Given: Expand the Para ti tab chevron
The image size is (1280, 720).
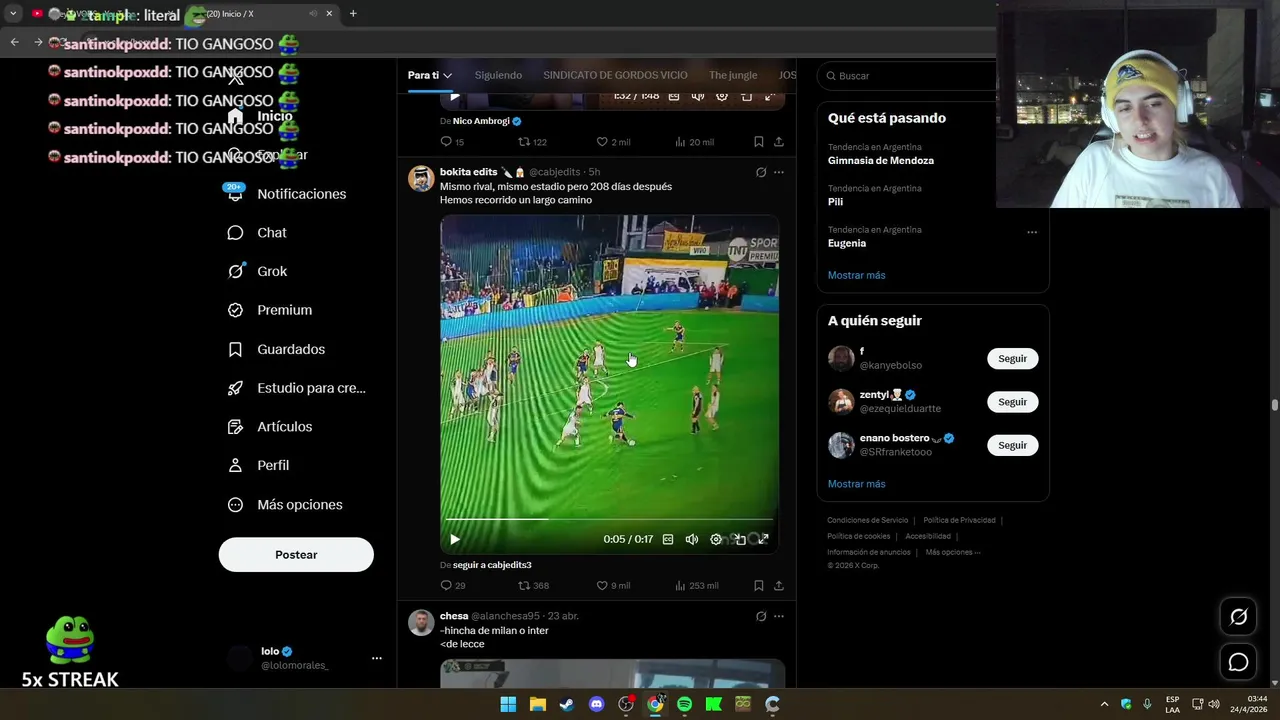Looking at the screenshot, I should tap(447, 76).
